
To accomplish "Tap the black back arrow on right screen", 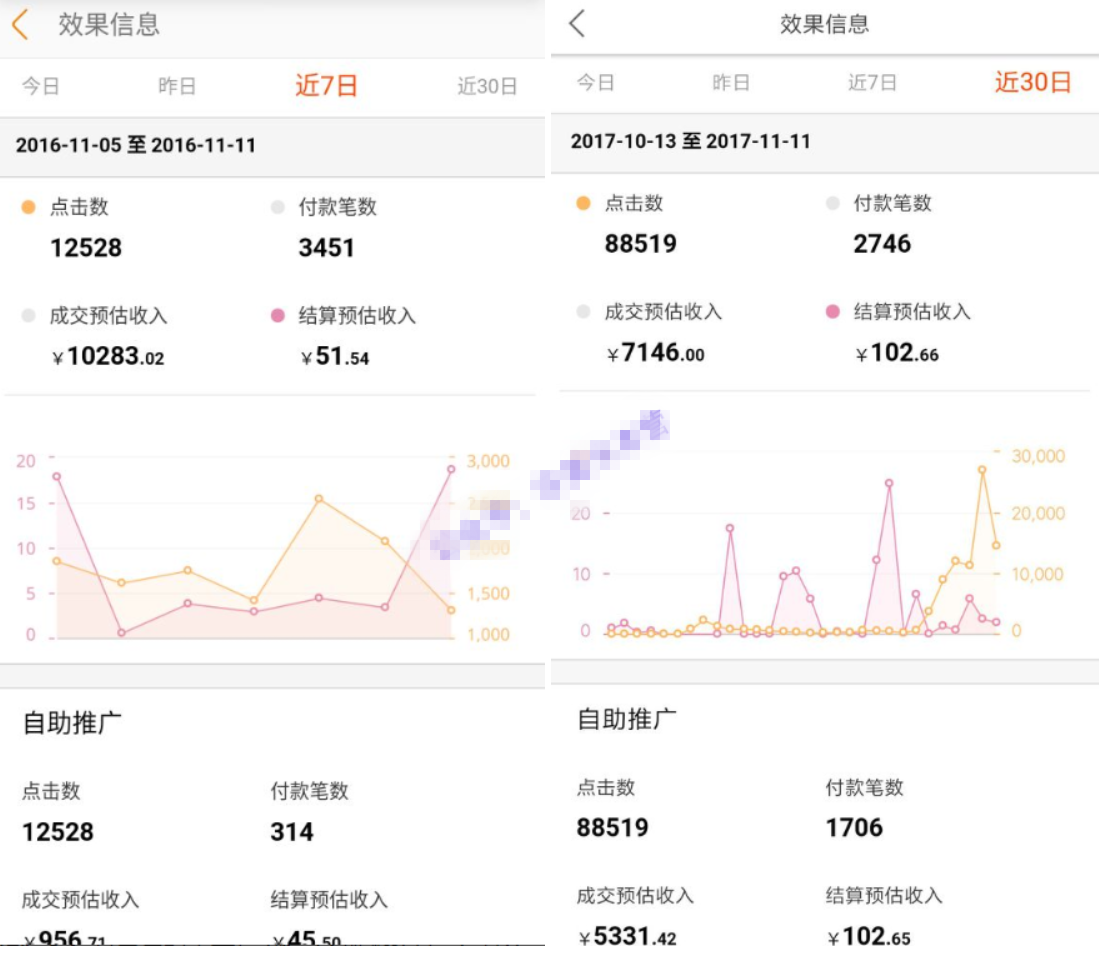I will tap(577, 23).
